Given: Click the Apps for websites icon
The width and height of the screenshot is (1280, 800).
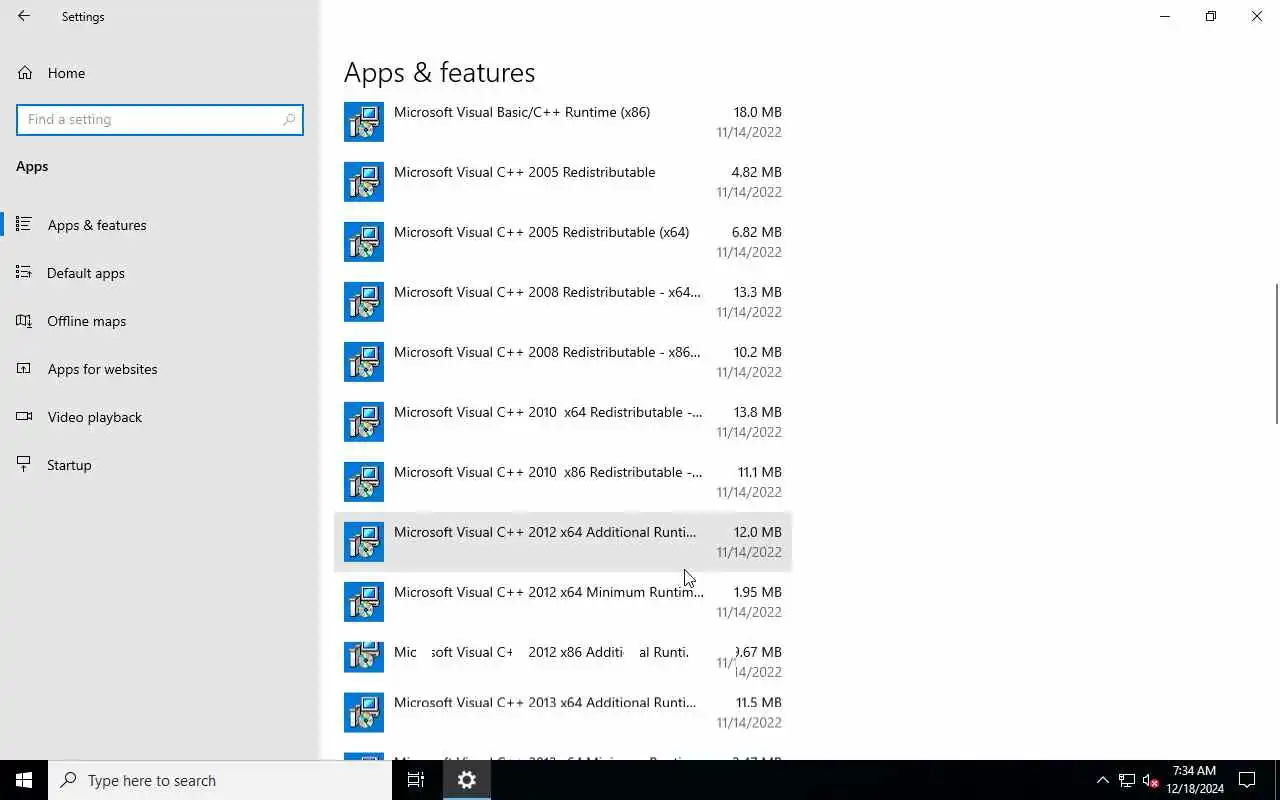Looking at the screenshot, I should coord(24,369).
